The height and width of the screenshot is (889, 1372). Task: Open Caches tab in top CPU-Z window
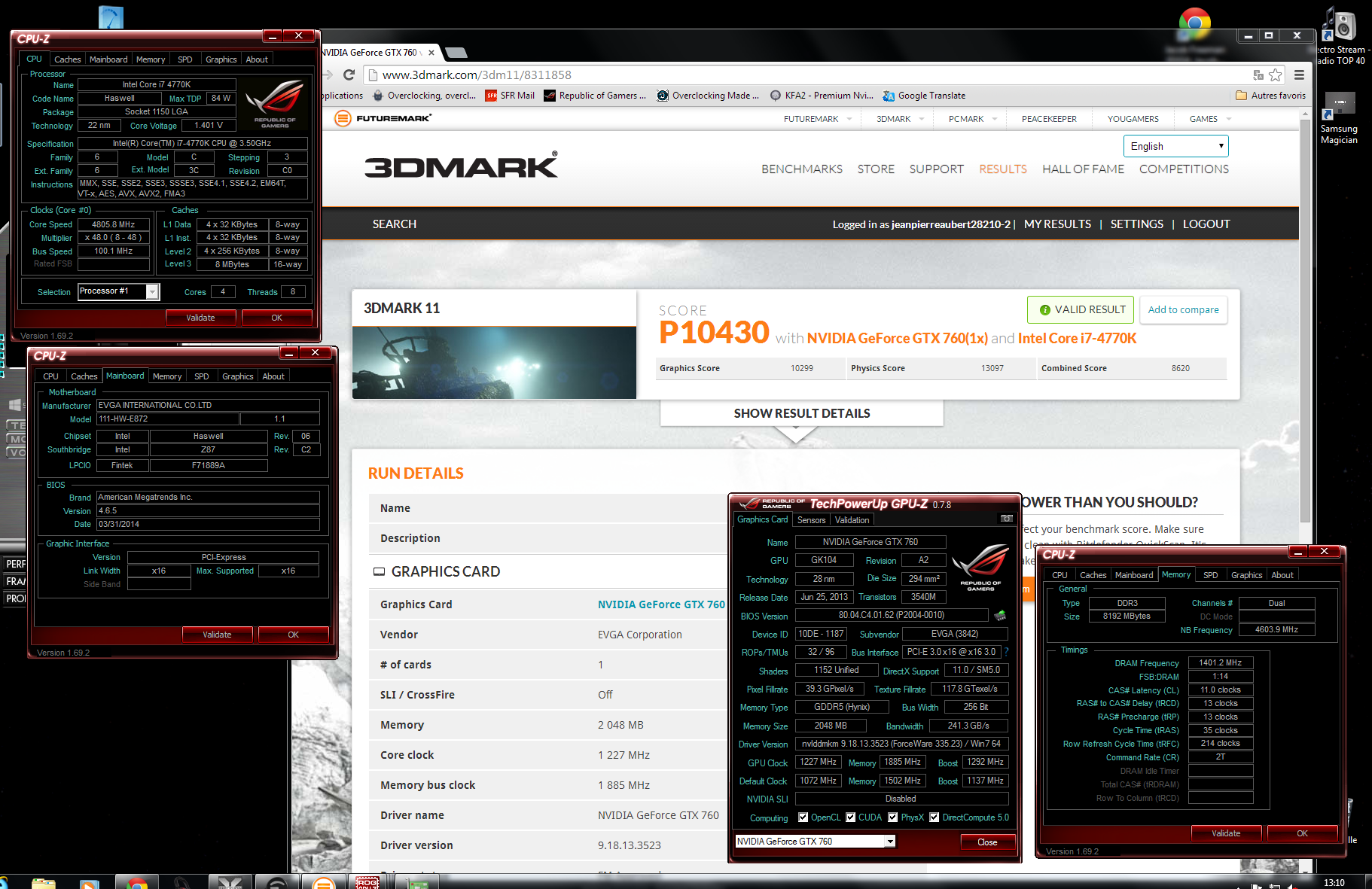tap(67, 59)
